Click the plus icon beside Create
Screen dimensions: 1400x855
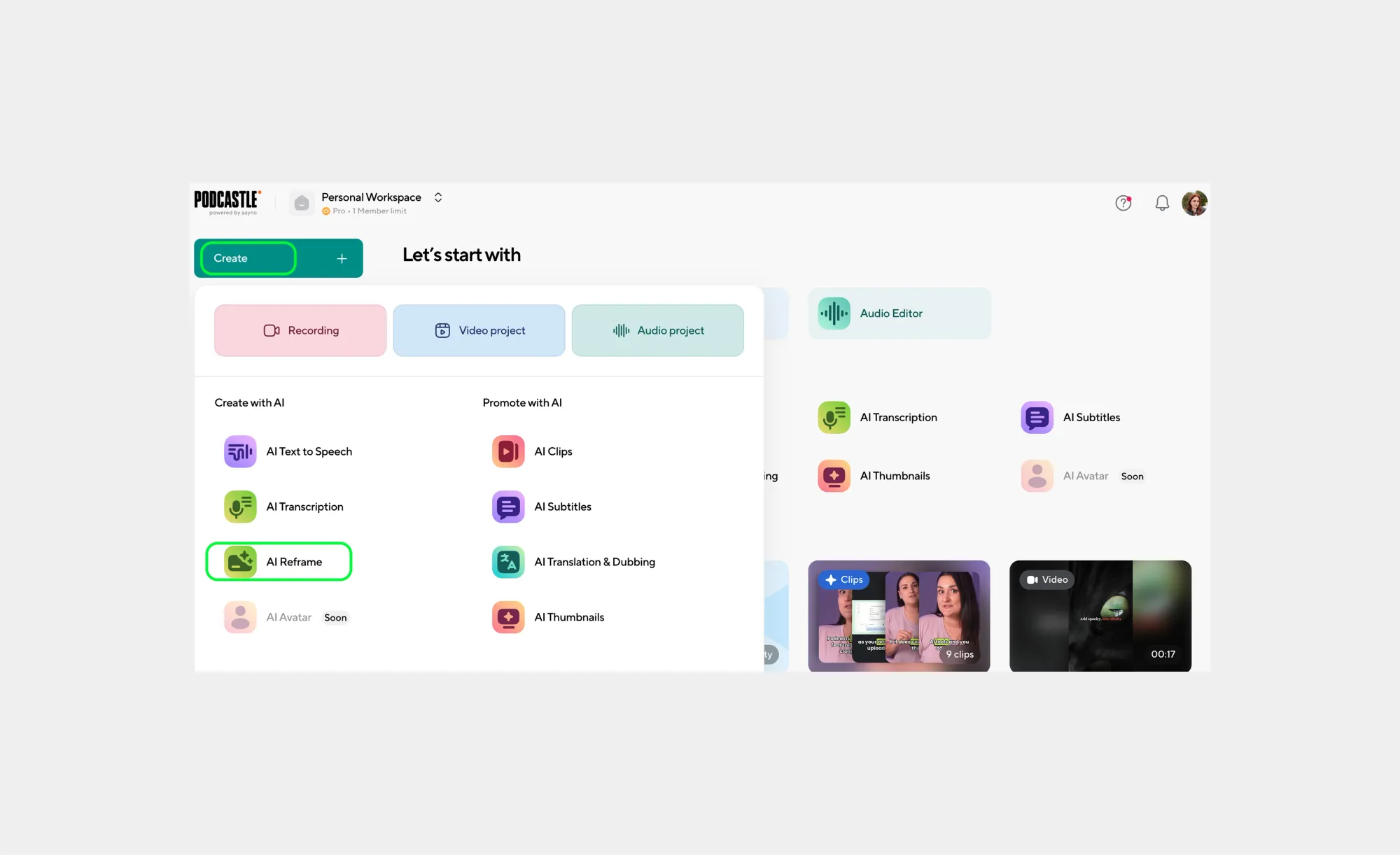[x=342, y=258]
